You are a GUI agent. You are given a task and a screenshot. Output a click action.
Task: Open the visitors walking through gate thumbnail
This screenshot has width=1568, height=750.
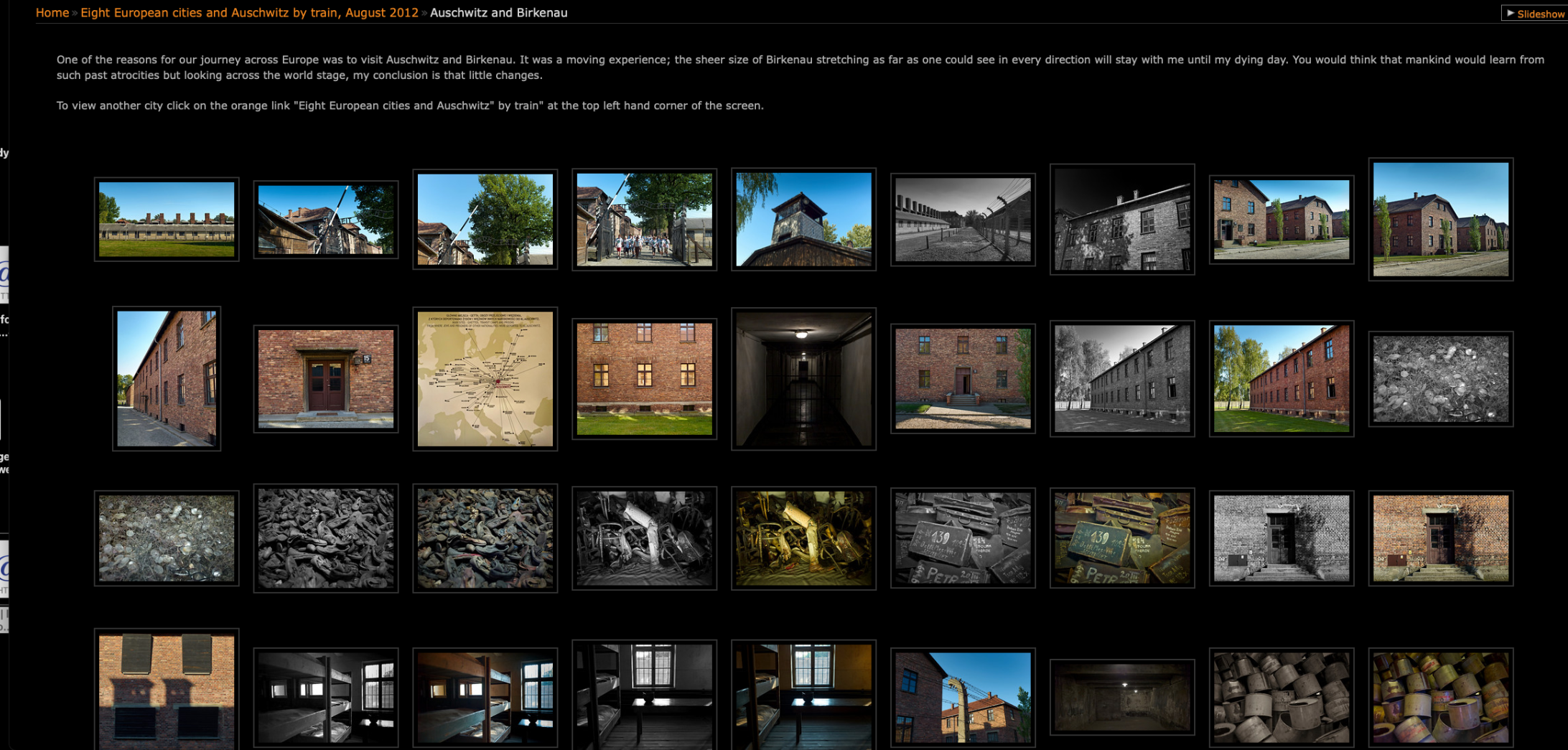[x=644, y=220]
